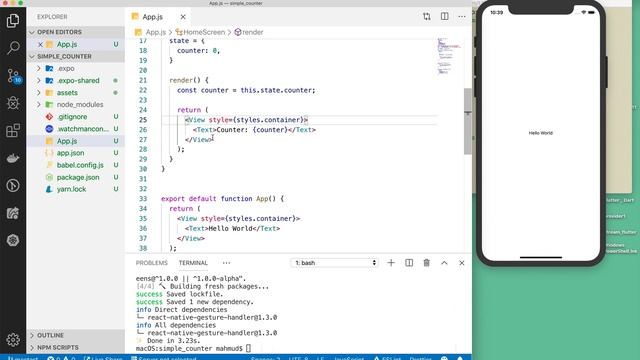Screen dimensions: 640x360
Task: Close App.js in Open Editors list
Action: tap(40, 44)
